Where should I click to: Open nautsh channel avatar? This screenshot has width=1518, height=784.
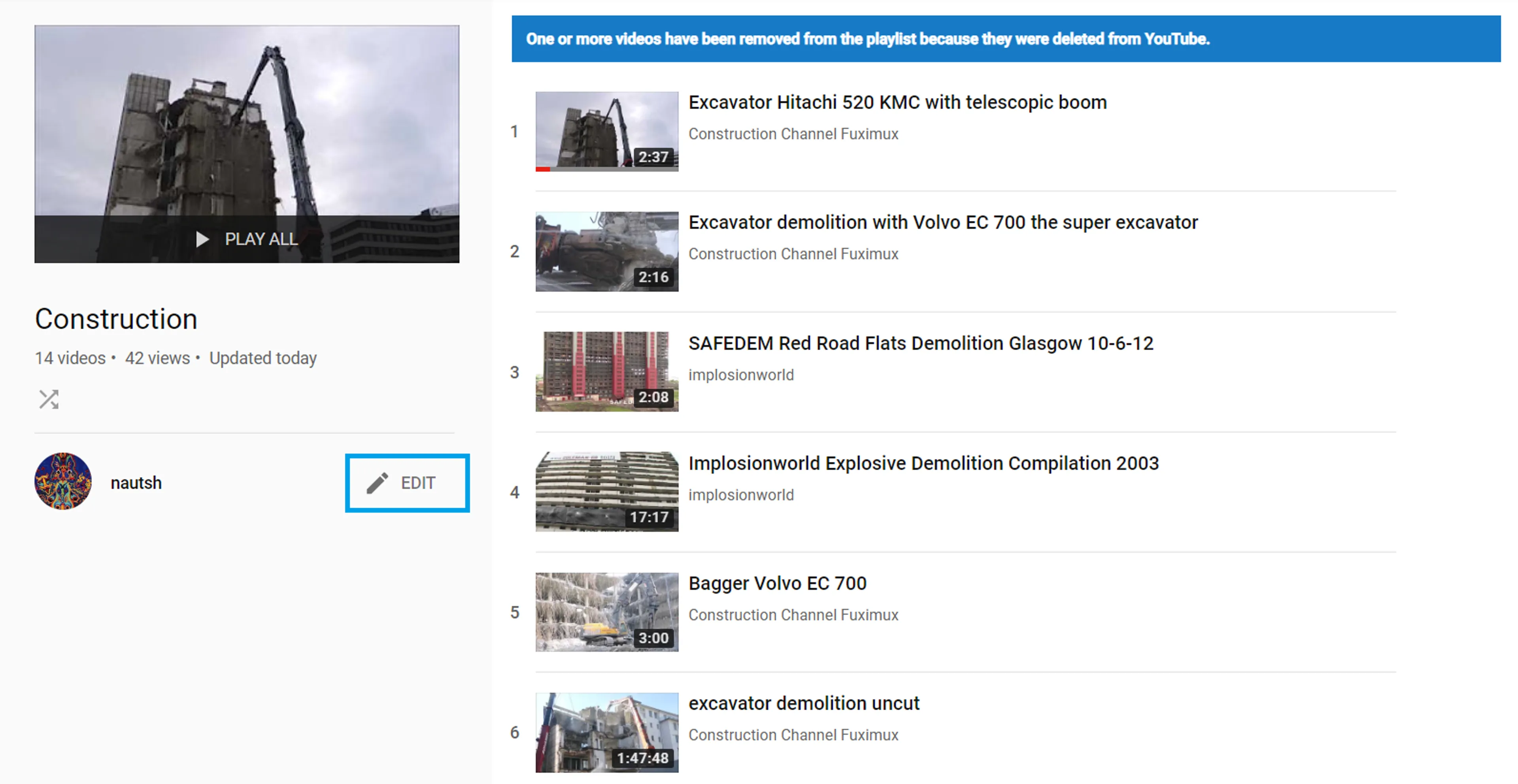tap(63, 481)
